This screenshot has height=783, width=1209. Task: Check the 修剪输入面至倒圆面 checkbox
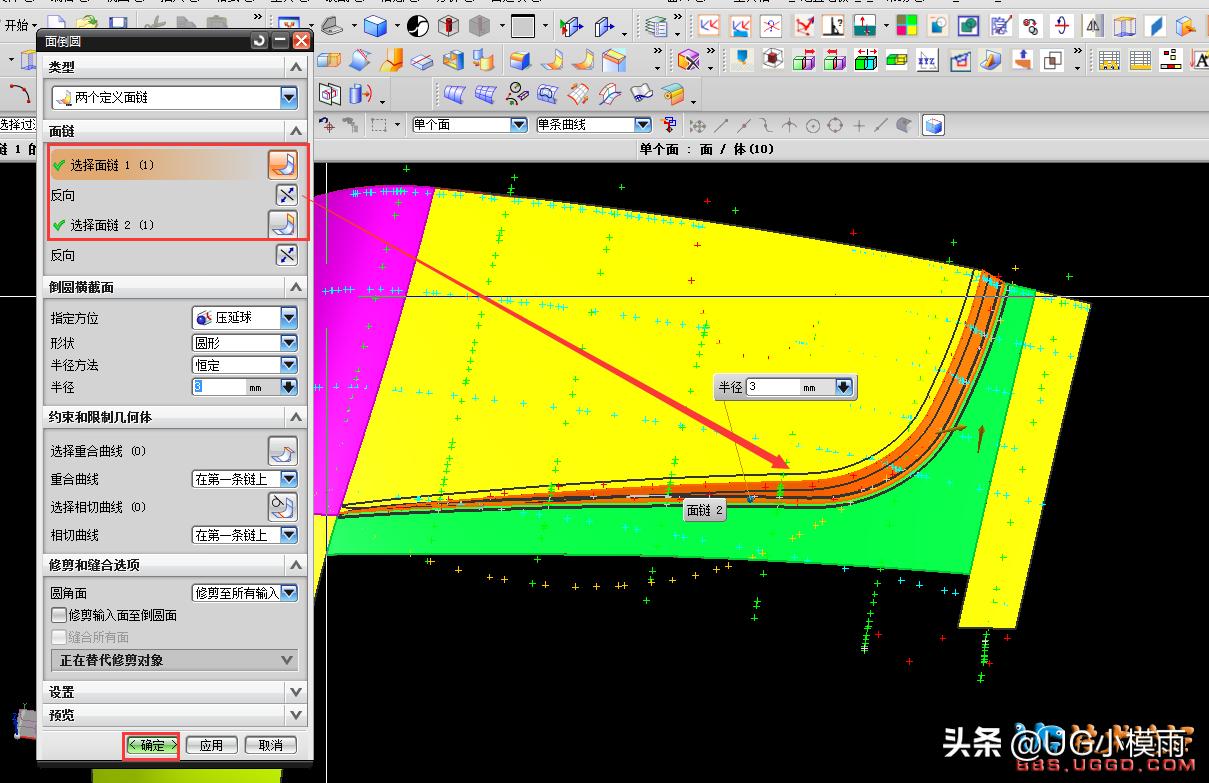[59, 615]
